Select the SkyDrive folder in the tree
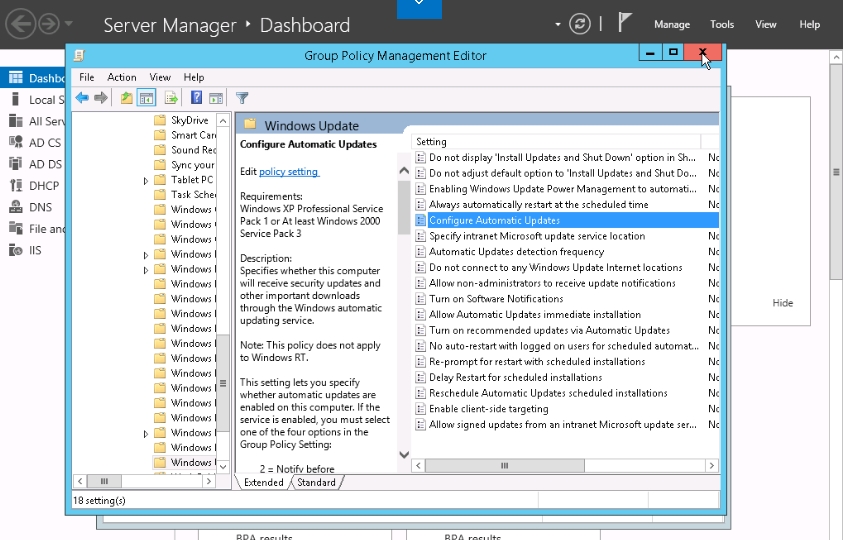Image resolution: width=848 pixels, height=540 pixels. (x=189, y=120)
